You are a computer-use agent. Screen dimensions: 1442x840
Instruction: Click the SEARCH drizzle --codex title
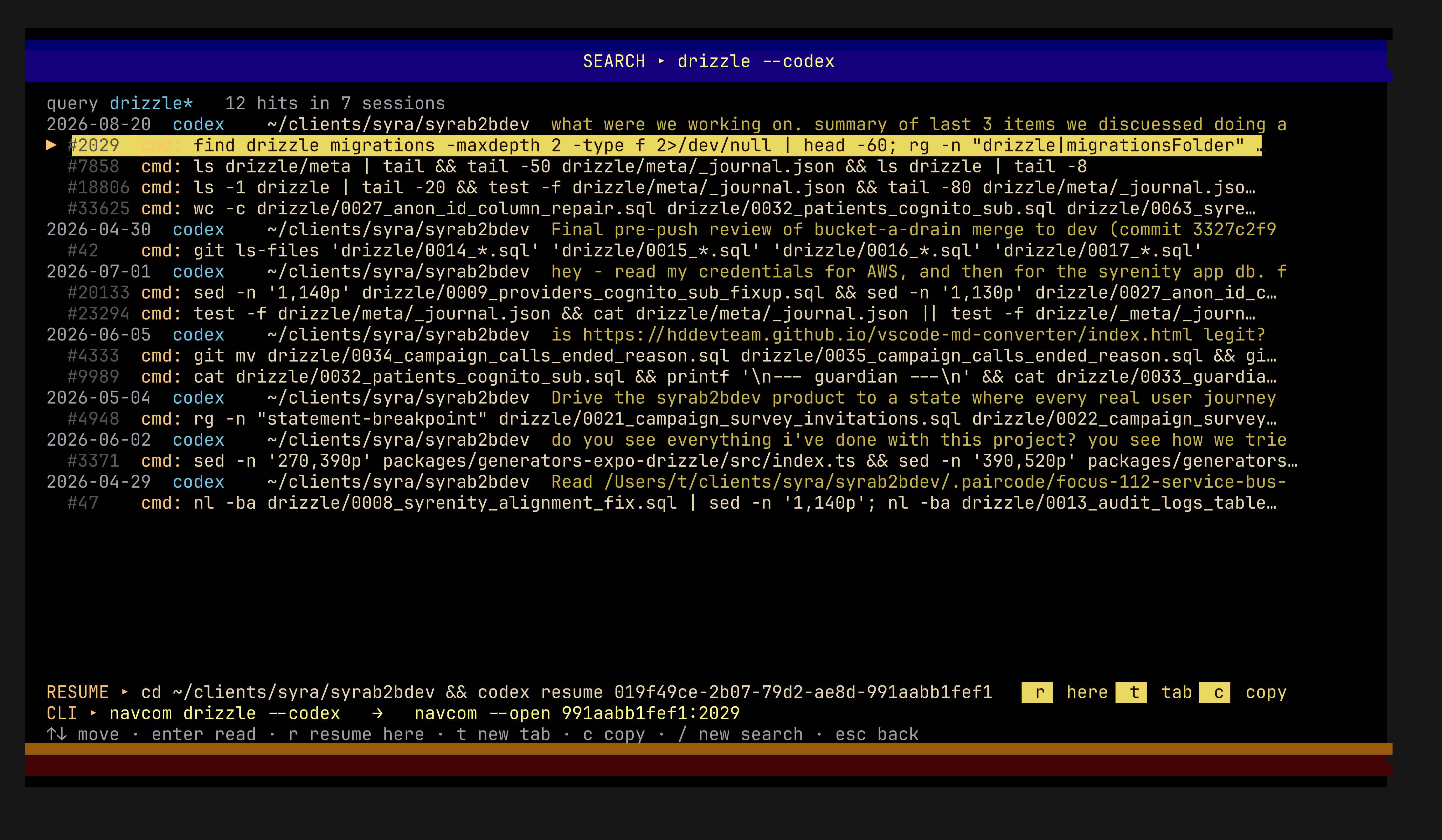click(x=708, y=61)
